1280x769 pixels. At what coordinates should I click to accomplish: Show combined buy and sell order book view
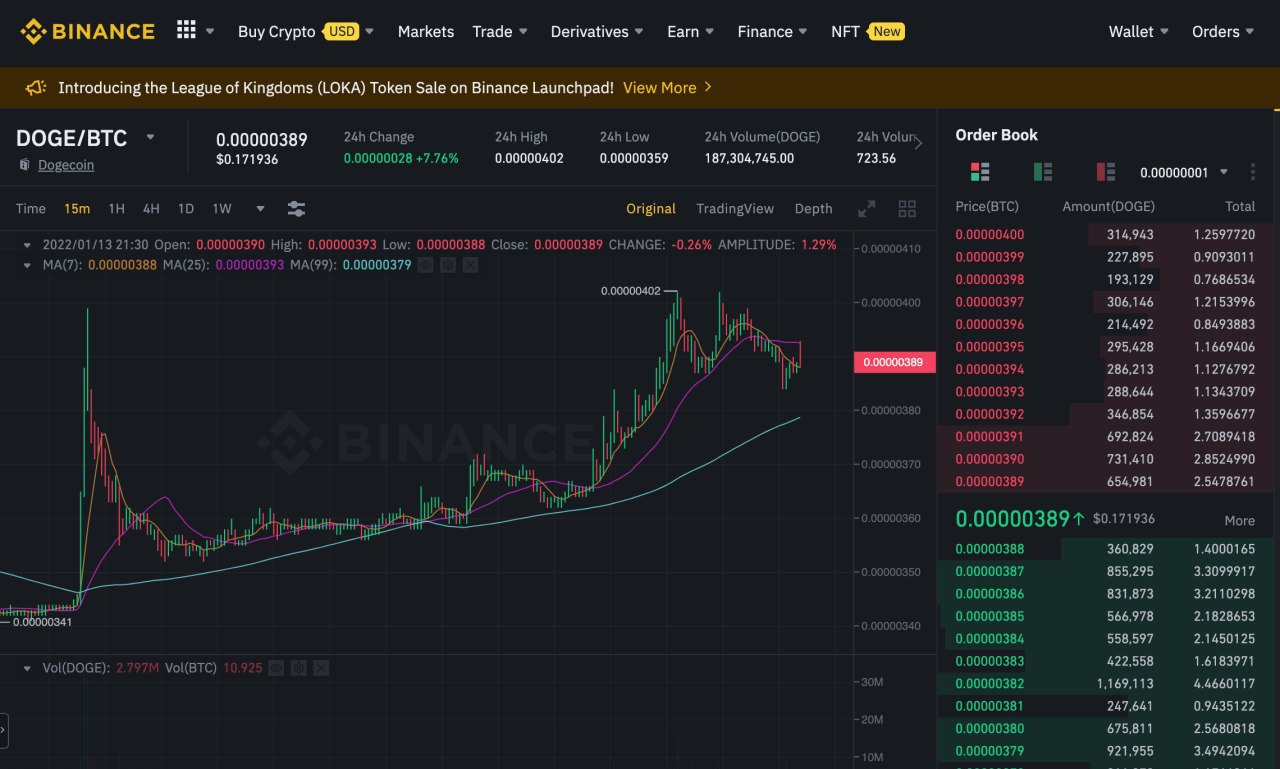(980, 172)
